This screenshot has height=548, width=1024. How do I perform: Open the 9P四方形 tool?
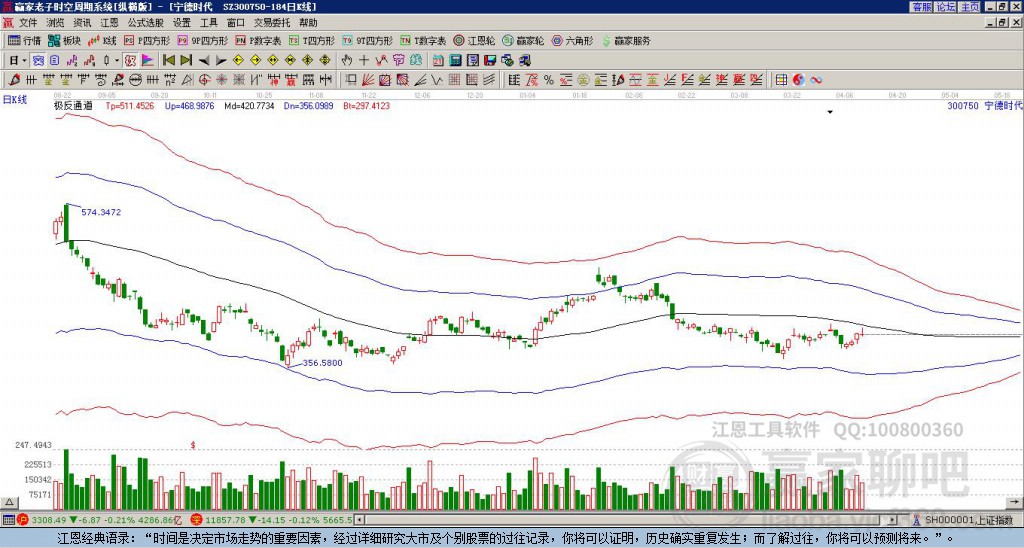pos(202,40)
